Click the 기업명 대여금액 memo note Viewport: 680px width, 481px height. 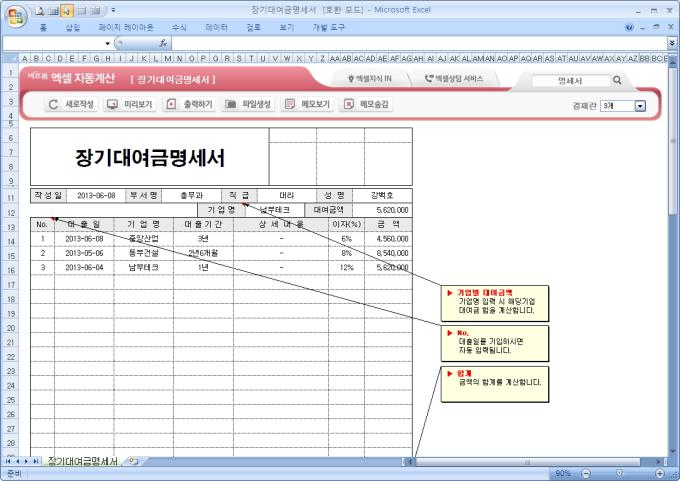pyautogui.click(x=495, y=303)
